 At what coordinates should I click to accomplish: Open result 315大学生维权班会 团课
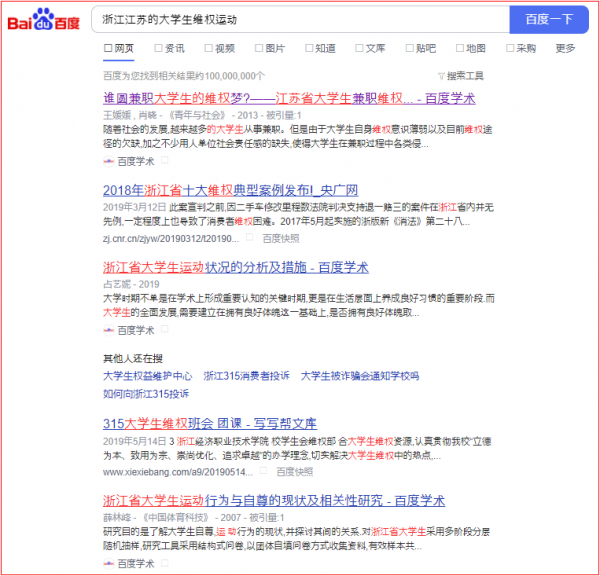click(x=210, y=423)
